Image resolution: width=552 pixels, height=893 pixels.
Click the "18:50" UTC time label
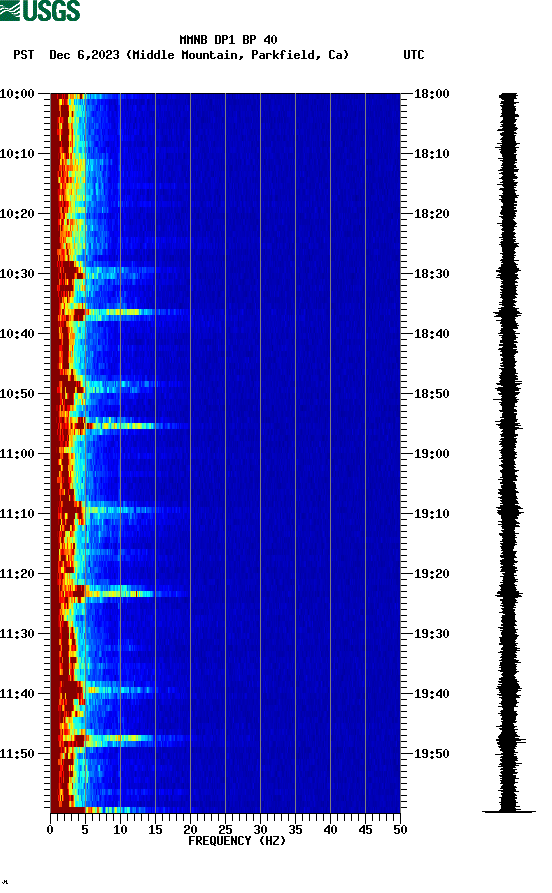432,394
